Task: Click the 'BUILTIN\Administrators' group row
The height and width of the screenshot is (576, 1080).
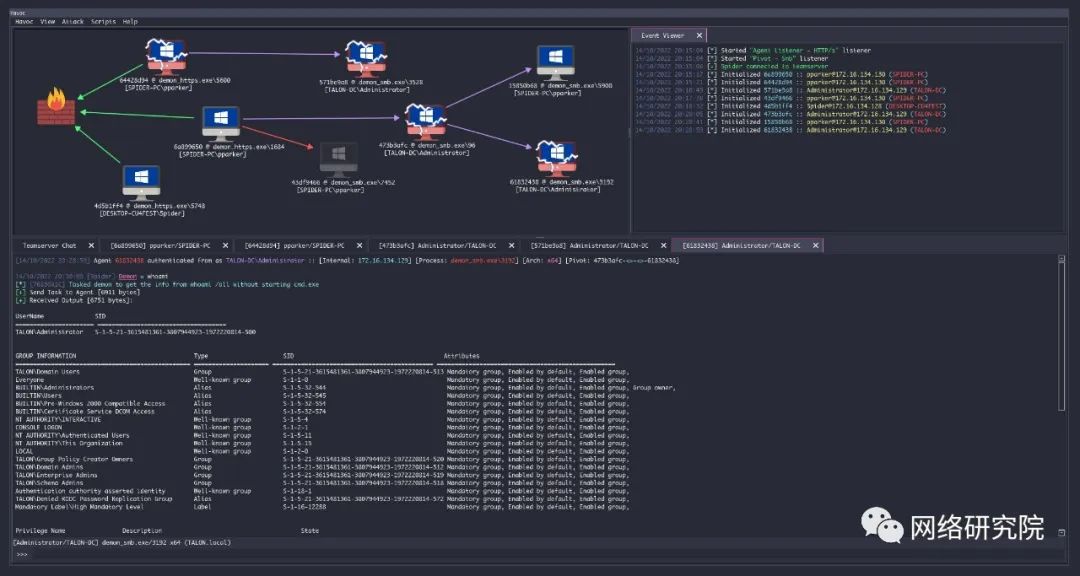Action: pos(346,388)
